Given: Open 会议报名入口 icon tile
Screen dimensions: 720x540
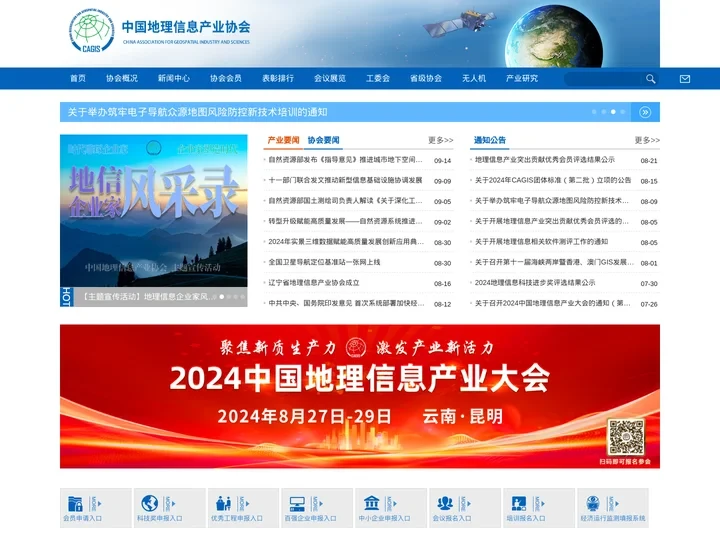Looking at the screenshot, I should pyautogui.click(x=465, y=508).
